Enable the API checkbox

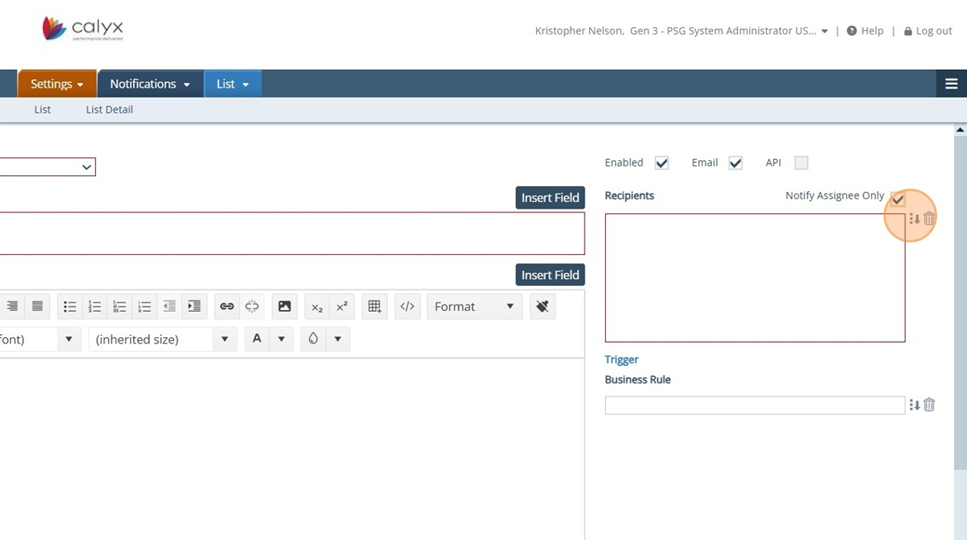tap(801, 163)
